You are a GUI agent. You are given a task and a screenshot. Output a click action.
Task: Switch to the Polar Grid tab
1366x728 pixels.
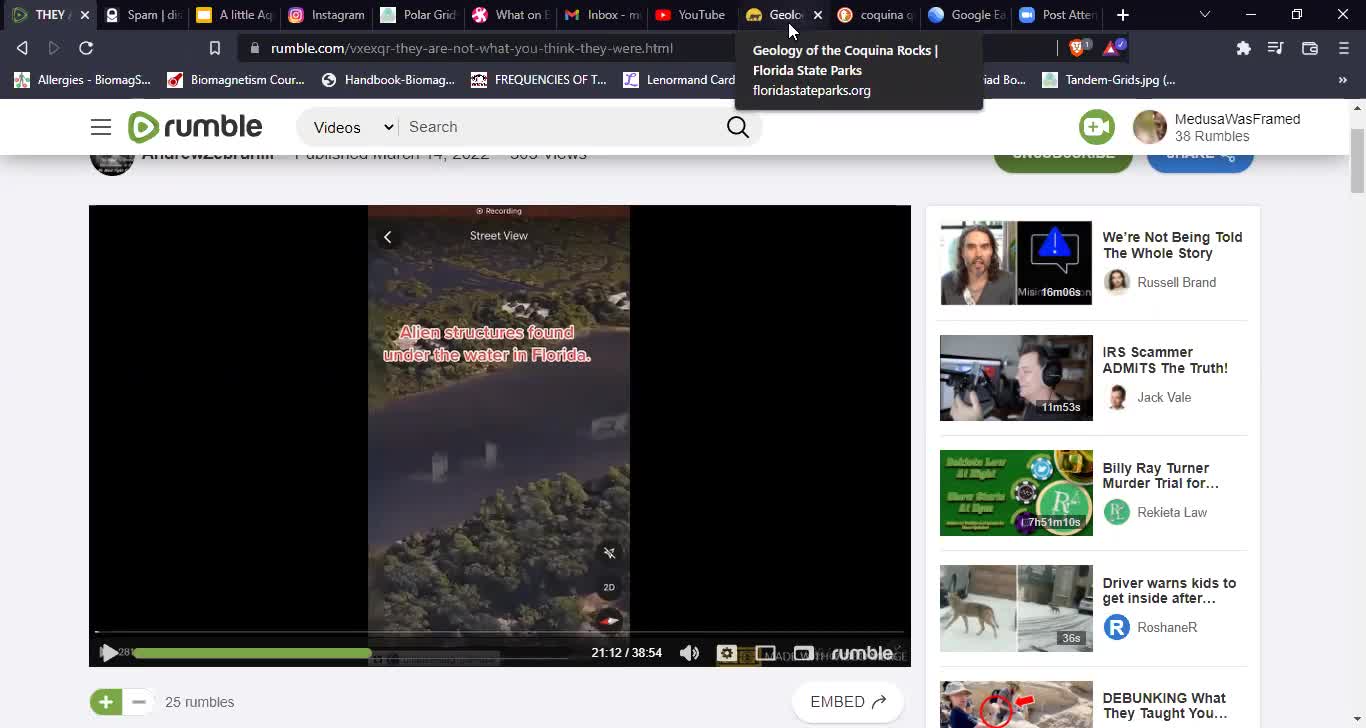click(418, 15)
